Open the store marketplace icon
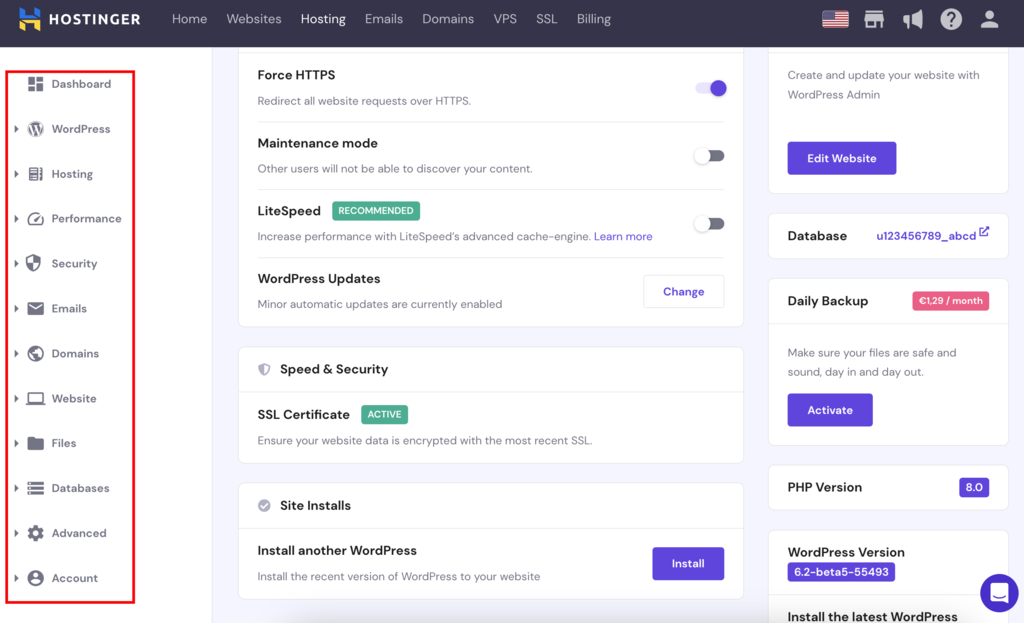The height and width of the screenshot is (623, 1024). tap(874, 19)
